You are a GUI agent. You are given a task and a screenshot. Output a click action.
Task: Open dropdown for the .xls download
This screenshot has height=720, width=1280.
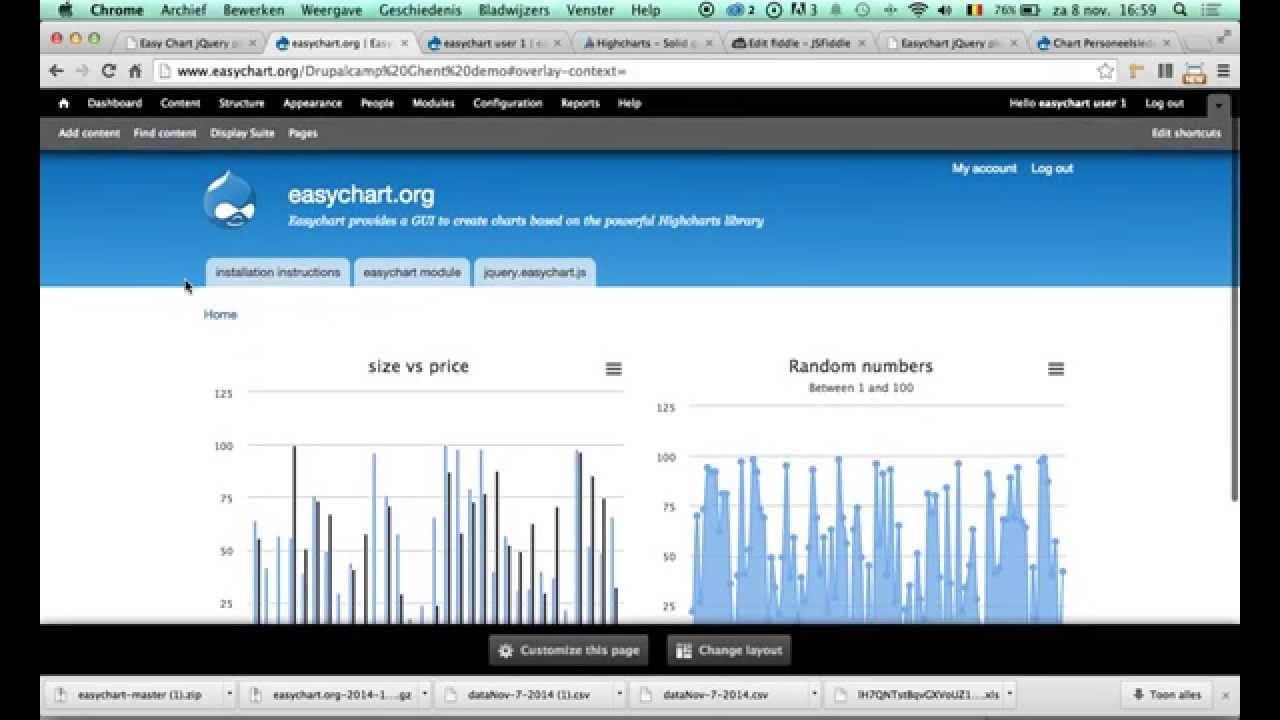pos(1009,693)
